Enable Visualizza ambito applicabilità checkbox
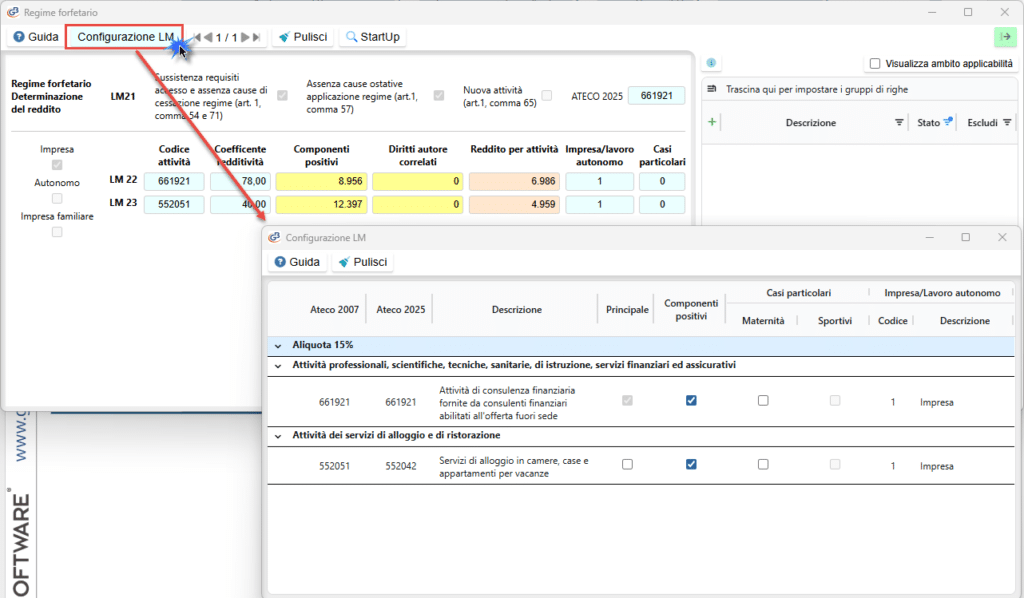Viewport: 1024px width, 598px height. click(875, 63)
